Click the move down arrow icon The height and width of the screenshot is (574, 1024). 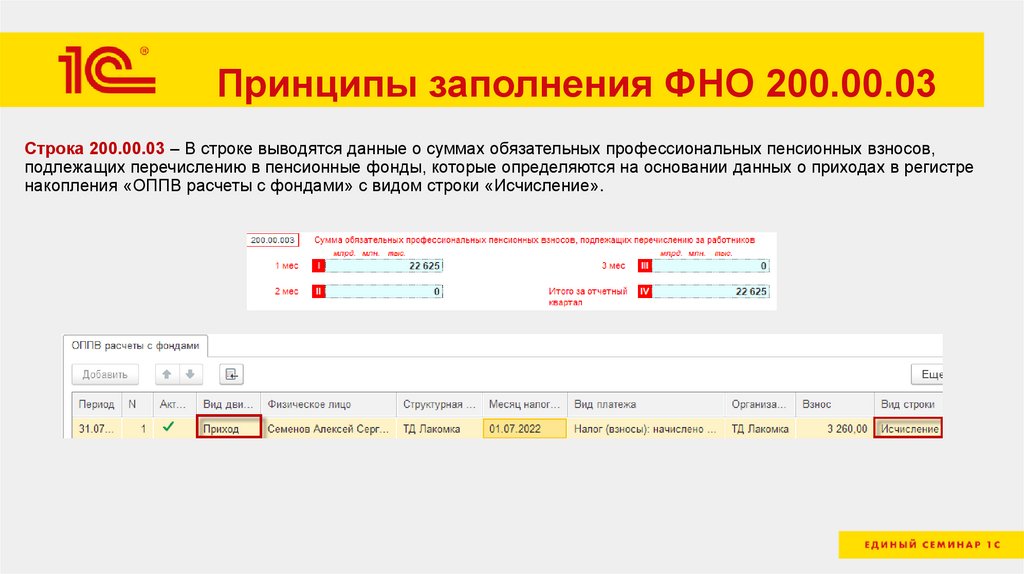[x=190, y=374]
